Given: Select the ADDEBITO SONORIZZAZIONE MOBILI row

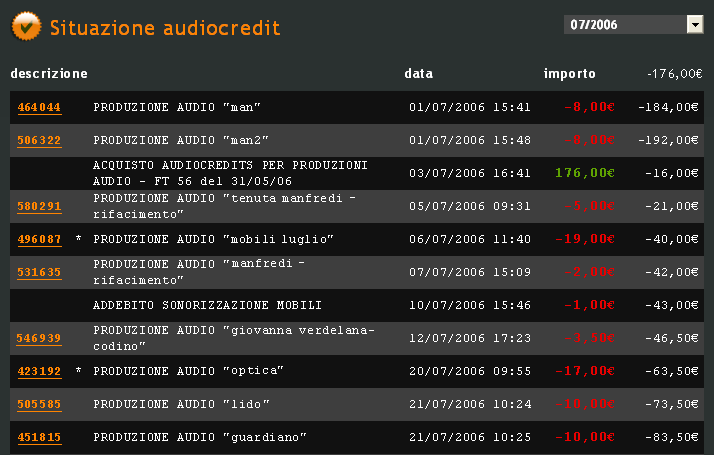Looking at the screenshot, I should 357,306.
